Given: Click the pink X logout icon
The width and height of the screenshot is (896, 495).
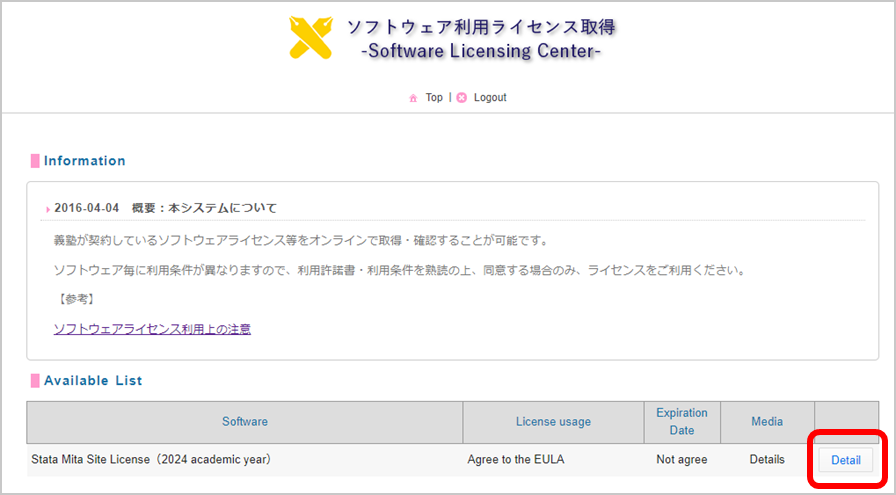Looking at the screenshot, I should [462, 98].
